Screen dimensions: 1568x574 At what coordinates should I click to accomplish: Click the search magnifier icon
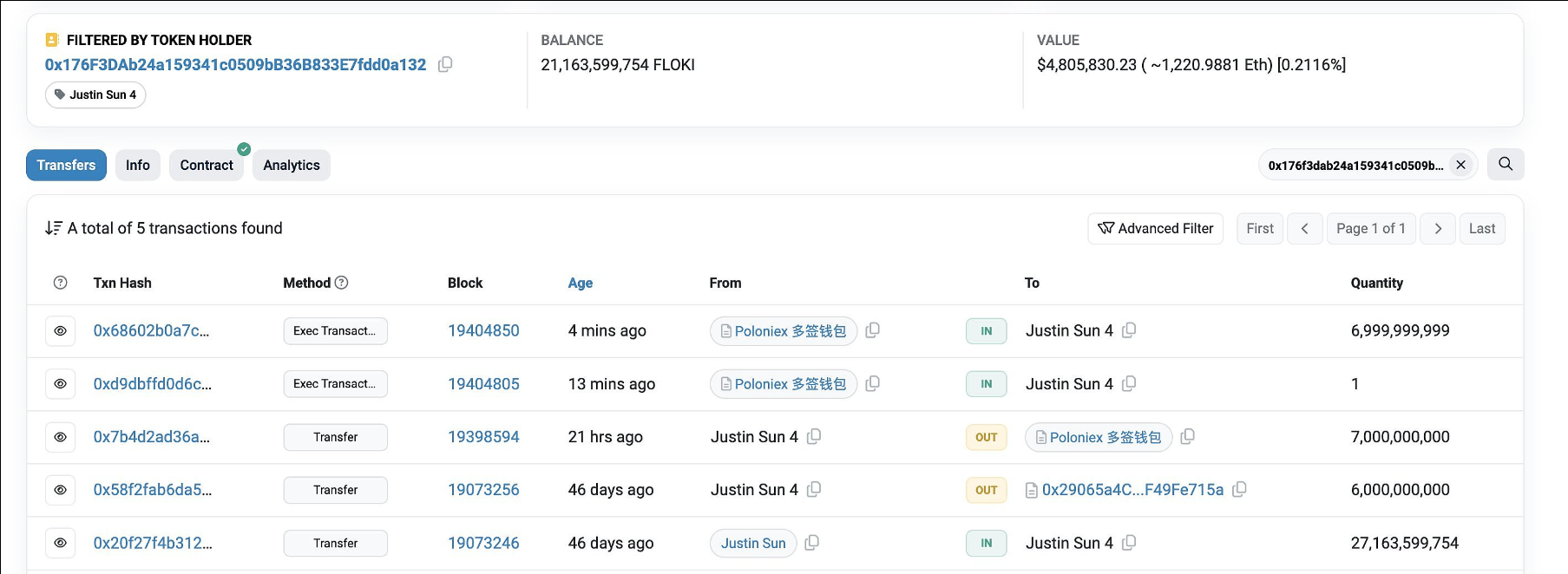click(1506, 164)
